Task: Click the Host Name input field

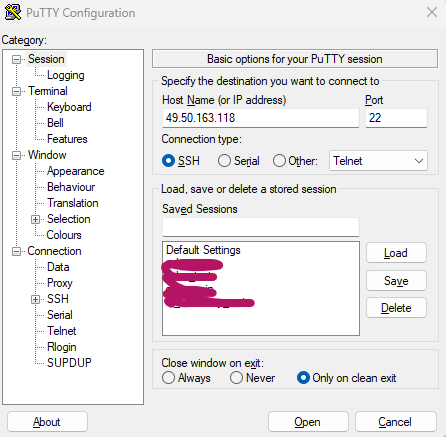Action: pos(261,118)
